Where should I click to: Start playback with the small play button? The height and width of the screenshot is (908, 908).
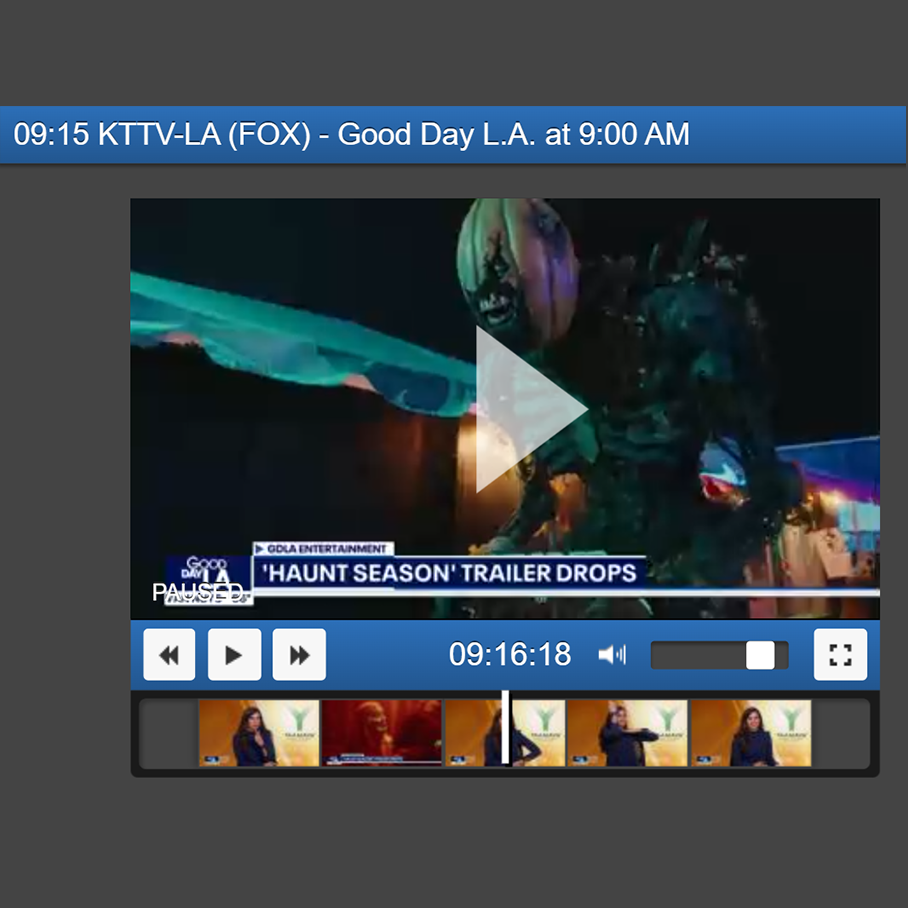[234, 655]
